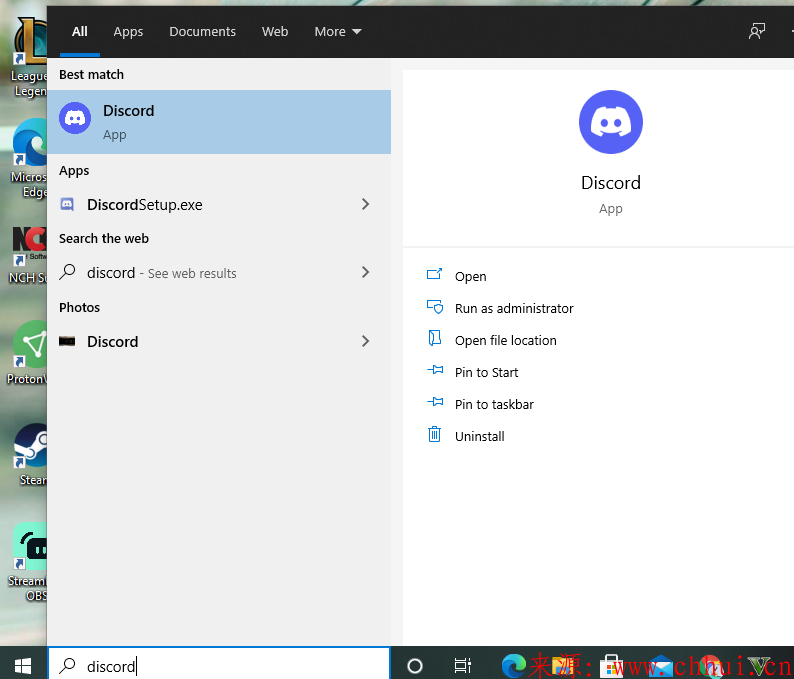Image resolution: width=794 pixels, height=679 pixels.
Task: Switch to the All tab
Action: (x=80, y=31)
